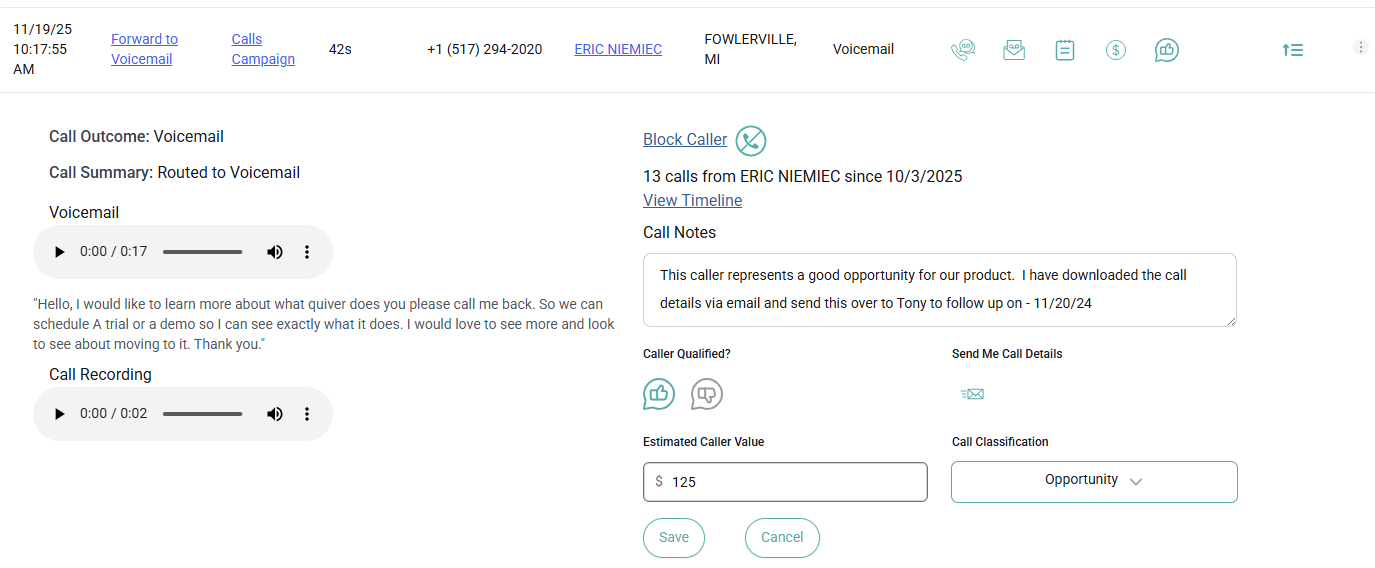The width and height of the screenshot is (1375, 568).
Task: Mute the voicemail audio player
Action: pyautogui.click(x=275, y=252)
